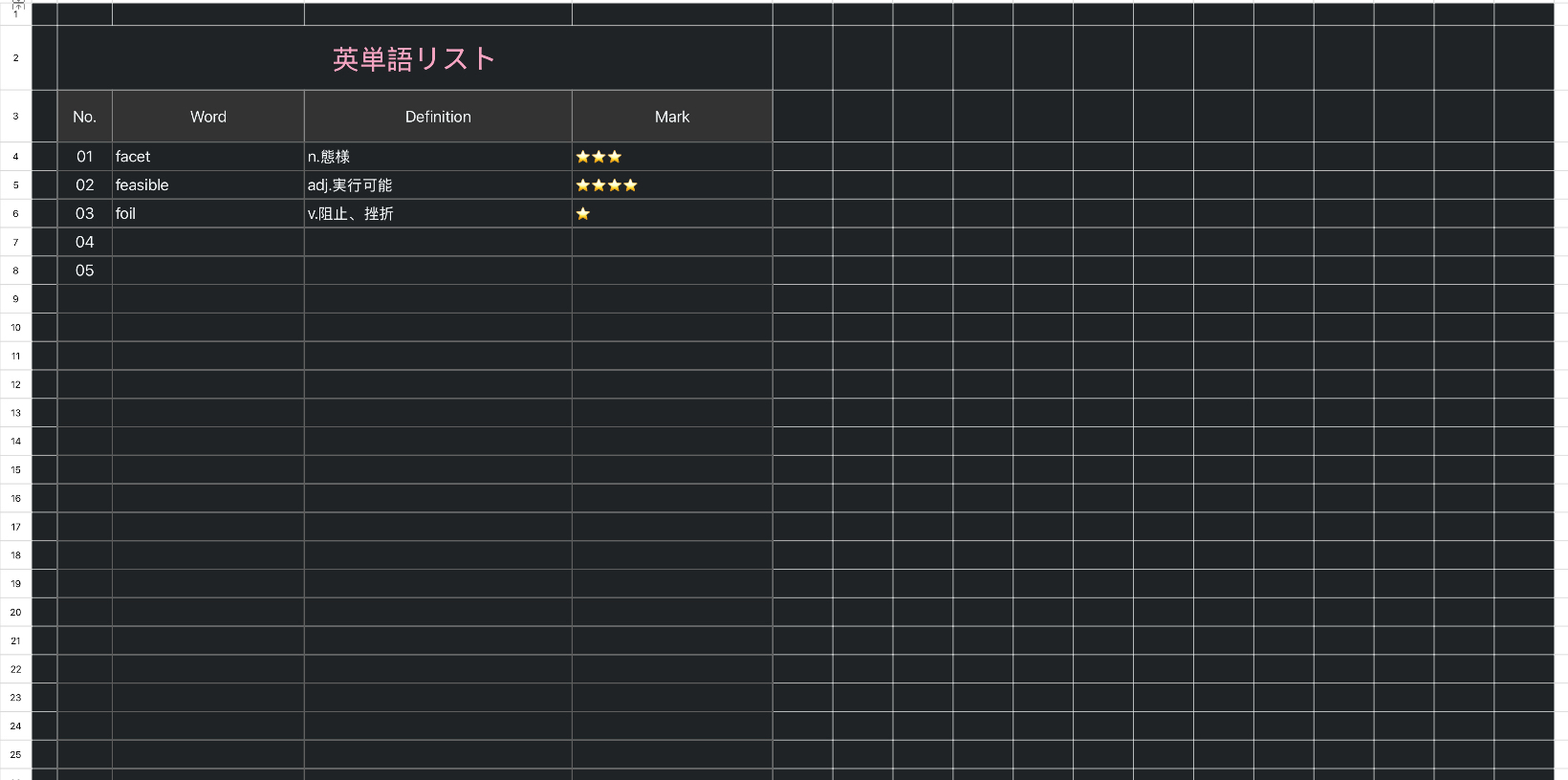
Task: Select the empty Word cell beside 05
Action: click(208, 271)
